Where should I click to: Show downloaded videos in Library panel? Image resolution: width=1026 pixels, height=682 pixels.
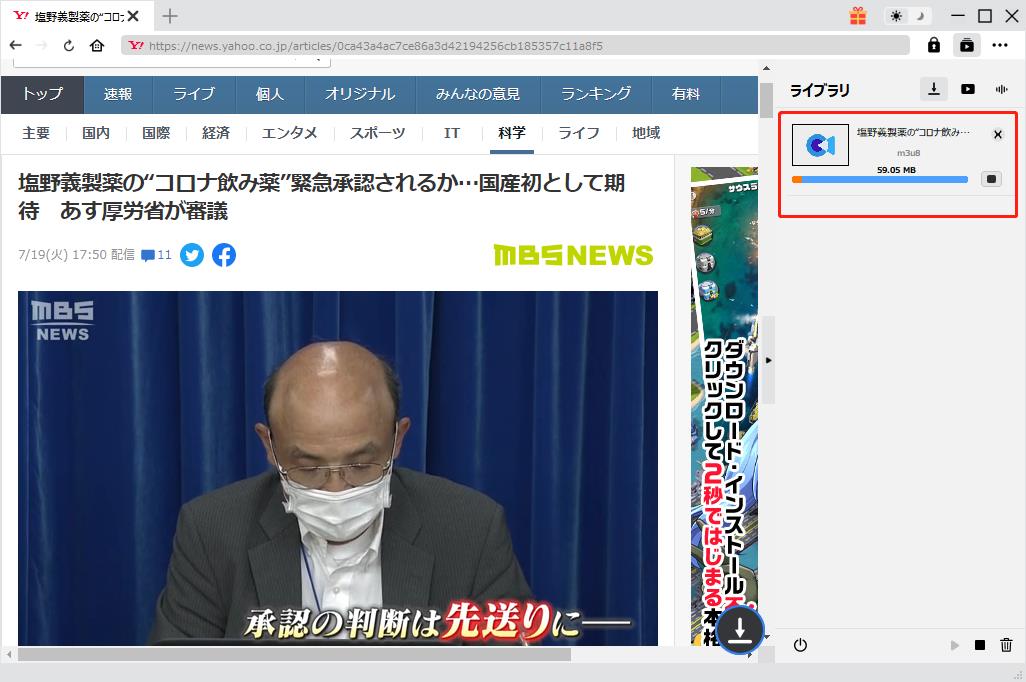coord(968,89)
